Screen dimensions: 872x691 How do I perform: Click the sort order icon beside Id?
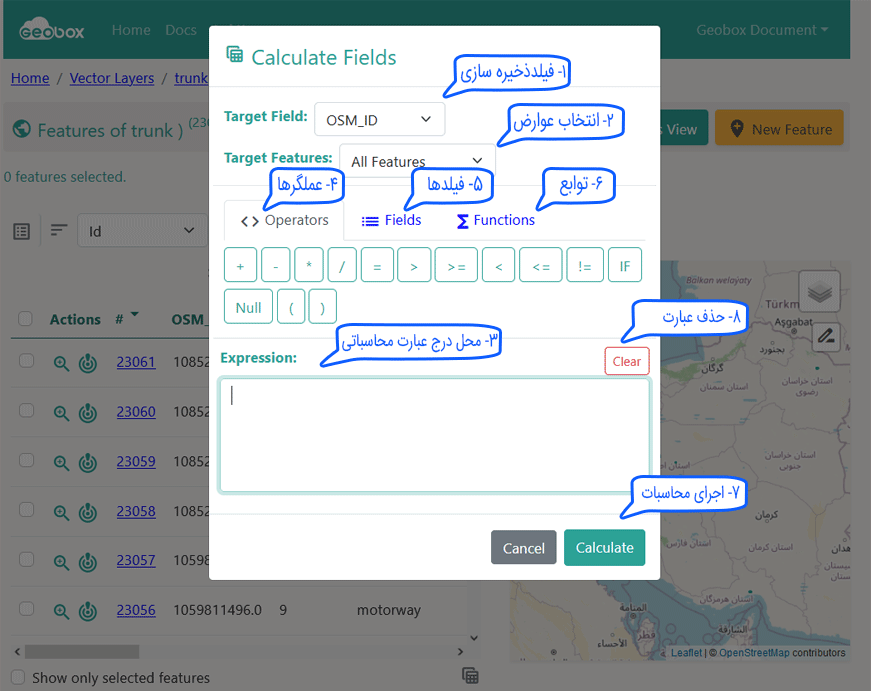pyautogui.click(x=60, y=231)
